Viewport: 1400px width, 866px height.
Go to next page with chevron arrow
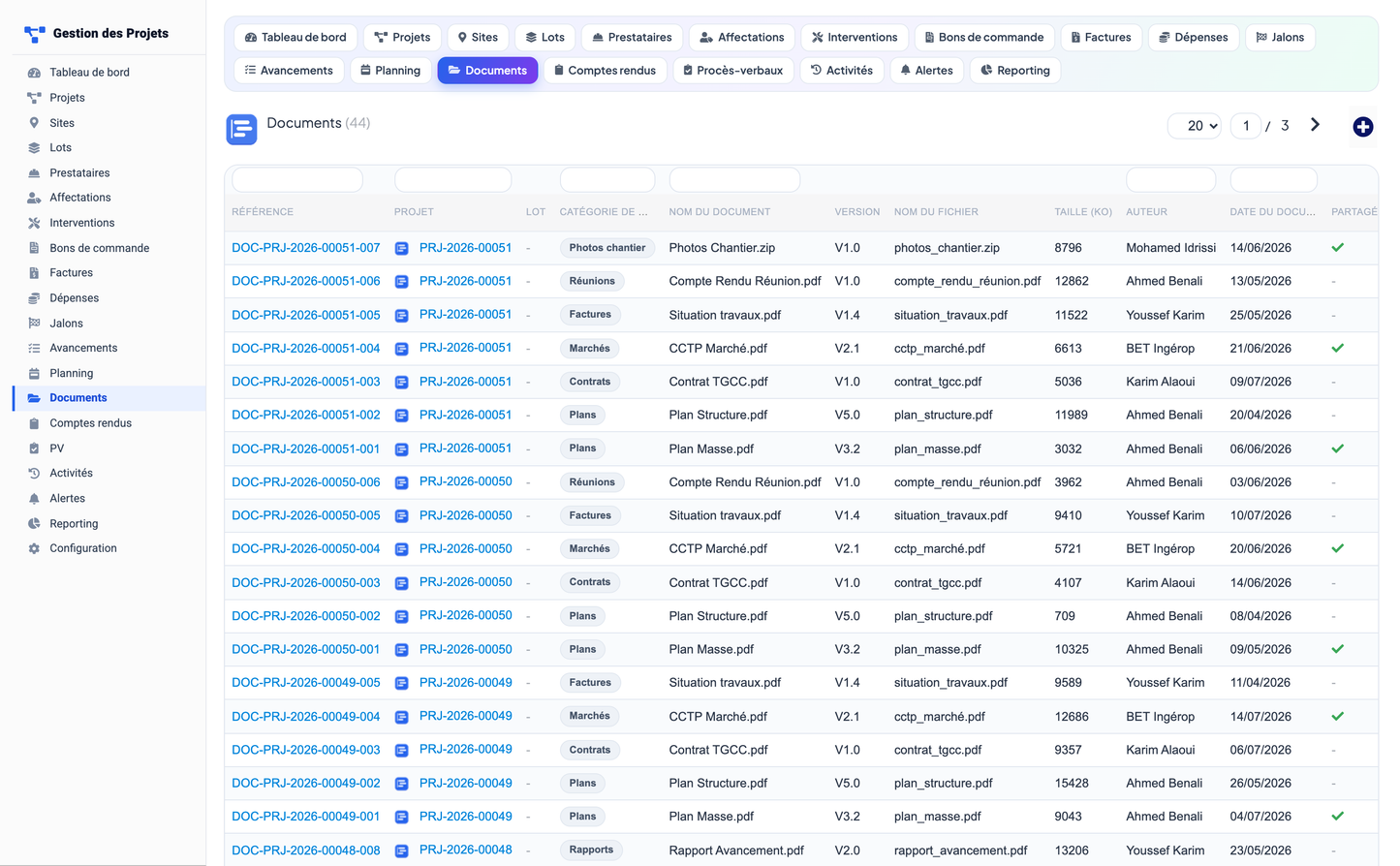1315,125
